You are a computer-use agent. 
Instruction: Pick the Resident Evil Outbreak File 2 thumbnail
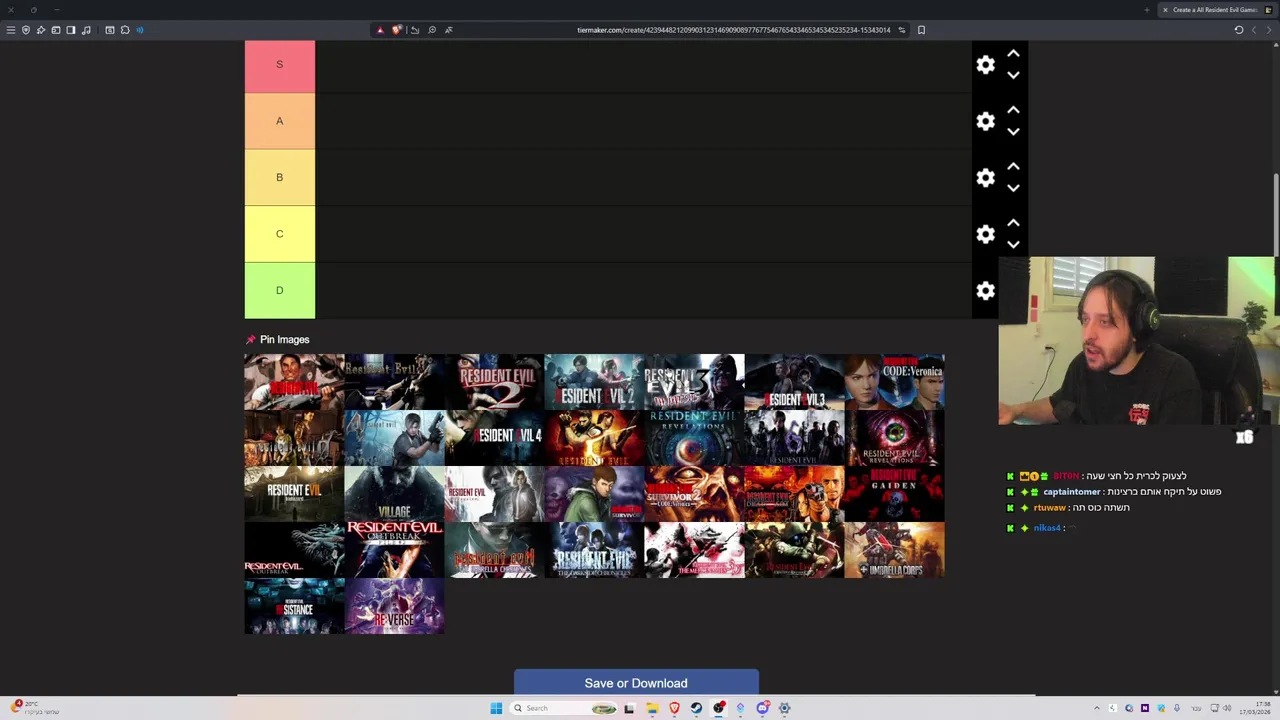tap(394, 550)
